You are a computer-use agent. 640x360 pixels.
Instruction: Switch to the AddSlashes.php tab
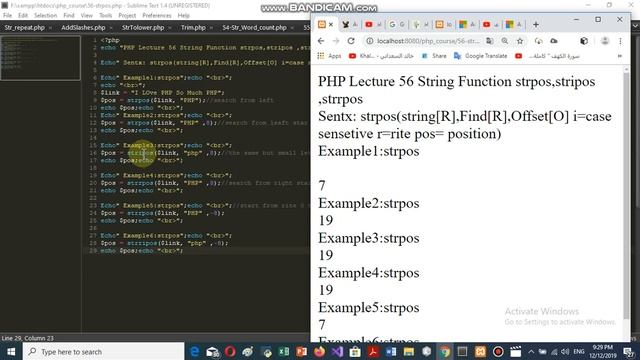83,27
